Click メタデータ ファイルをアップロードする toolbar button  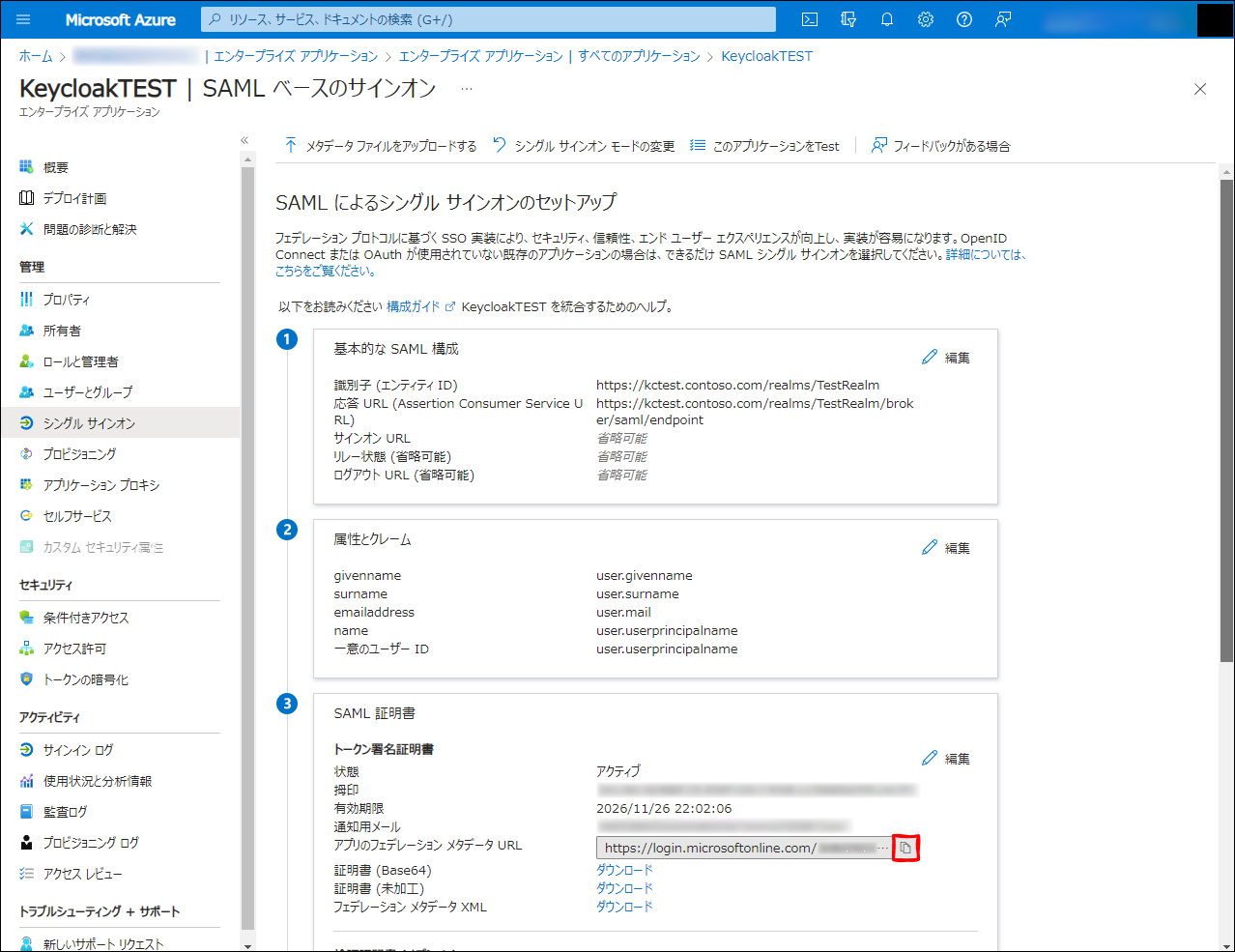coord(381,146)
